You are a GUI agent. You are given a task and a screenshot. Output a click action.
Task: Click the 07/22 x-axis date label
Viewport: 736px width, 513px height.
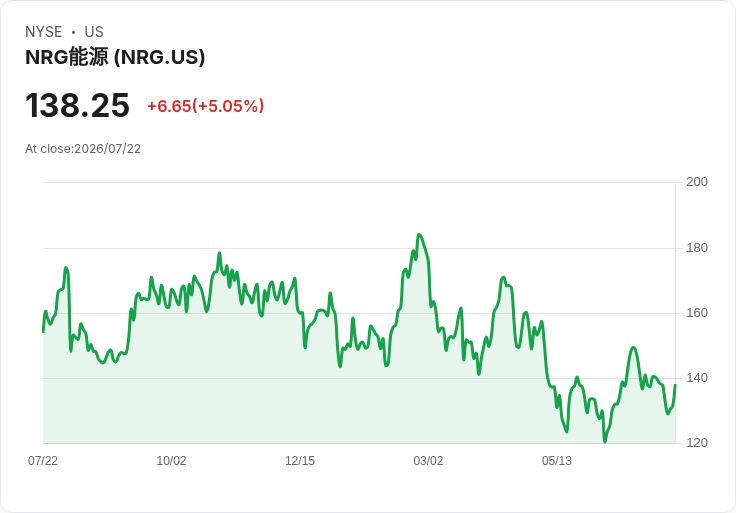point(43,461)
